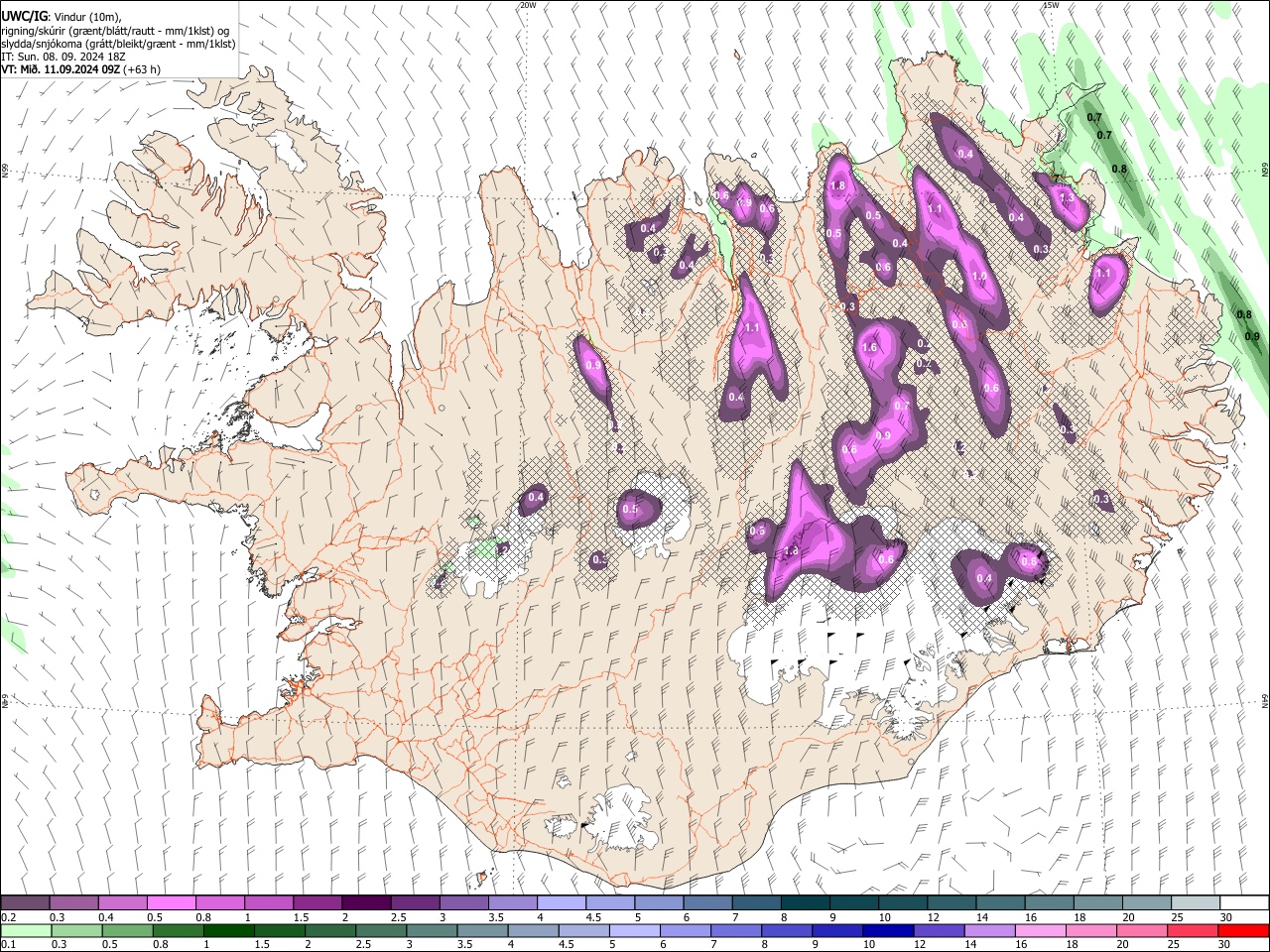Viewport: 1270px width, 952px height.
Task: Pick pale green swatch above 0.1 in bottom legend
Action: click(25, 930)
